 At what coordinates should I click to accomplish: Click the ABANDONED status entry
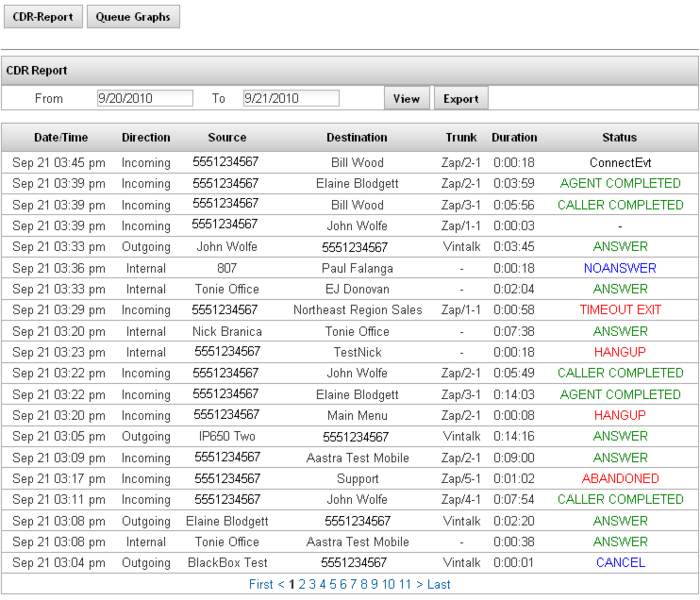pyautogui.click(x=620, y=479)
